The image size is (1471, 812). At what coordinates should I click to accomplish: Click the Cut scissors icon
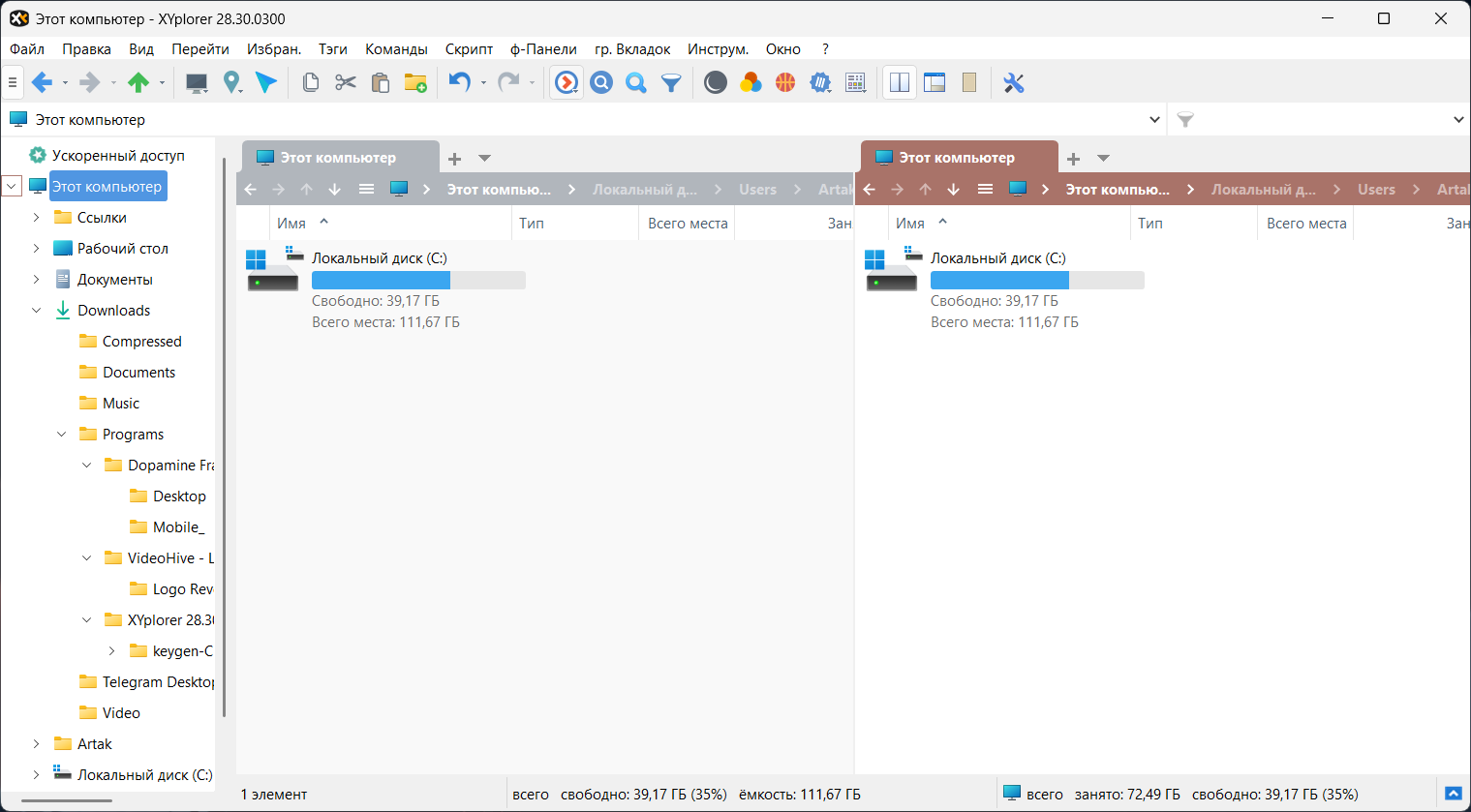(346, 83)
